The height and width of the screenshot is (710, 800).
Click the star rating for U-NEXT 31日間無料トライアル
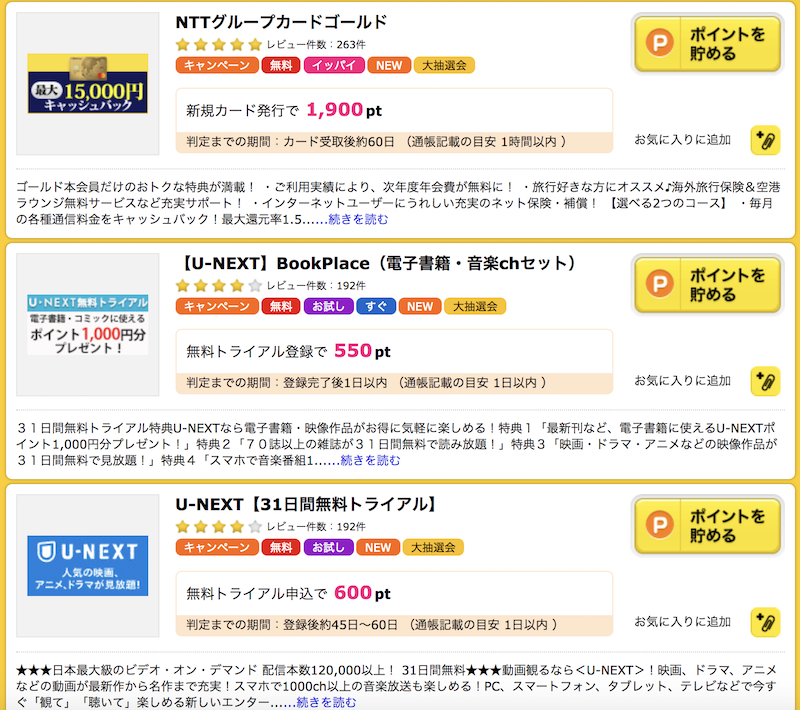pos(218,527)
